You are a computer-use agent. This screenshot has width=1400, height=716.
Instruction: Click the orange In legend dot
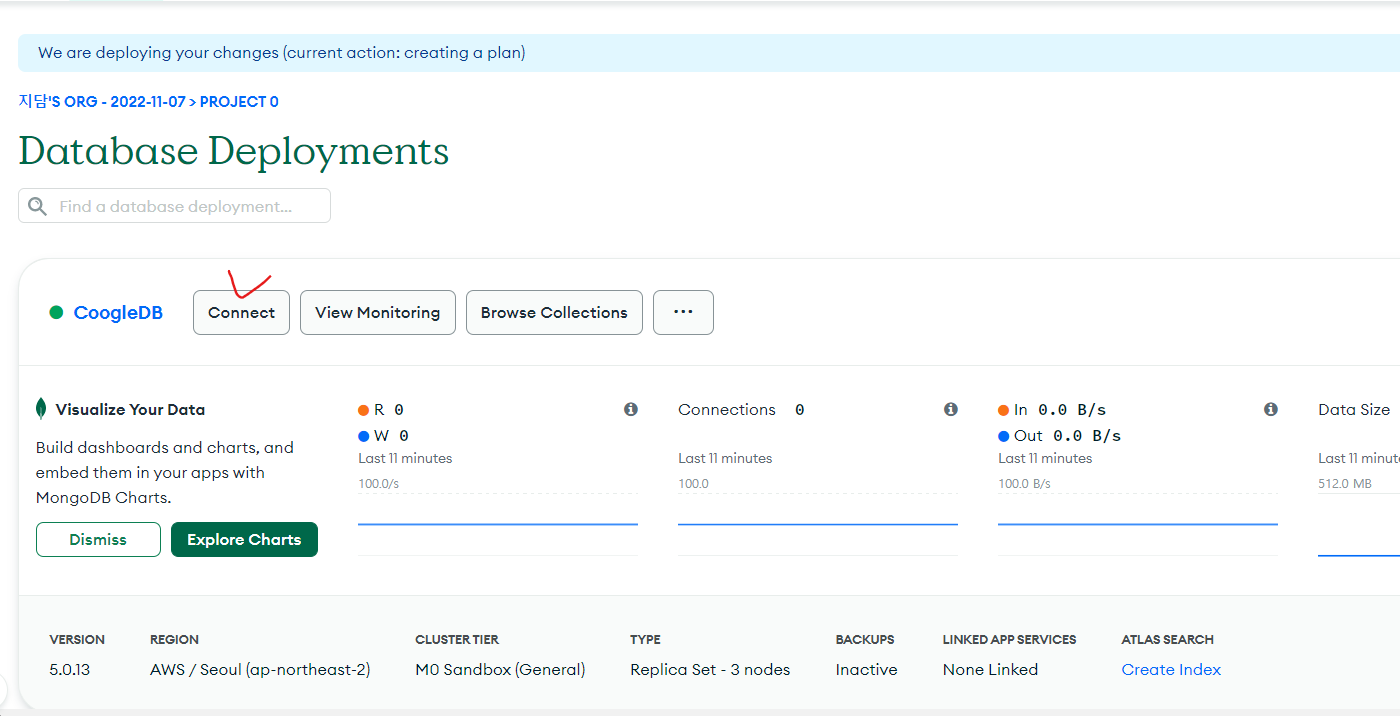point(1004,410)
